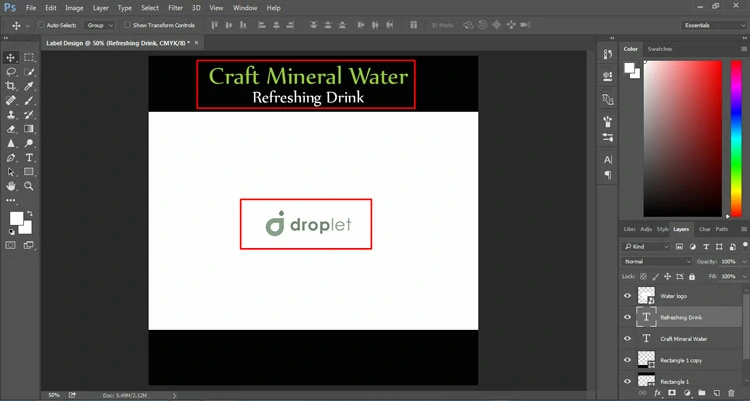The image size is (750, 401).
Task: Hide the Craft Mineral Water layer
Action: coord(628,339)
